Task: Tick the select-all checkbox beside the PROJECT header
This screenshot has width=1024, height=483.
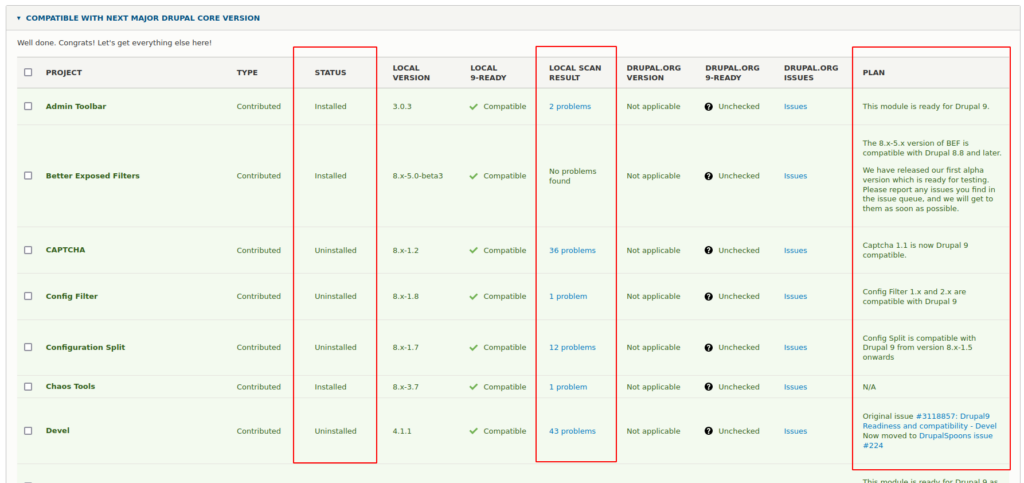Action: [28, 72]
